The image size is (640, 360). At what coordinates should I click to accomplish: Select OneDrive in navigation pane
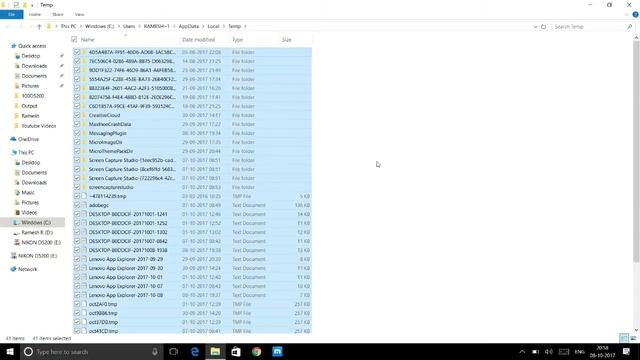tap(28, 139)
